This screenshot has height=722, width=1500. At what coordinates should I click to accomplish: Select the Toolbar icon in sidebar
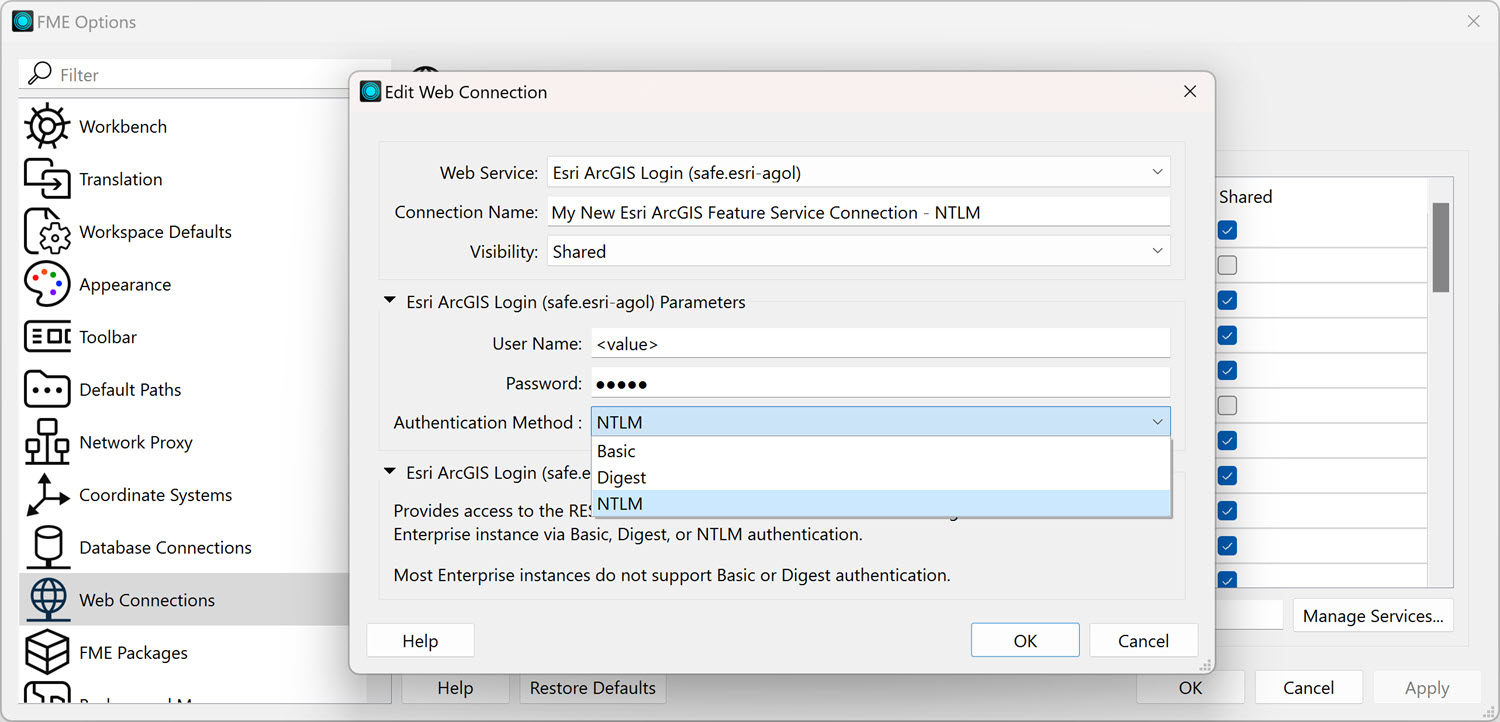tap(46, 337)
